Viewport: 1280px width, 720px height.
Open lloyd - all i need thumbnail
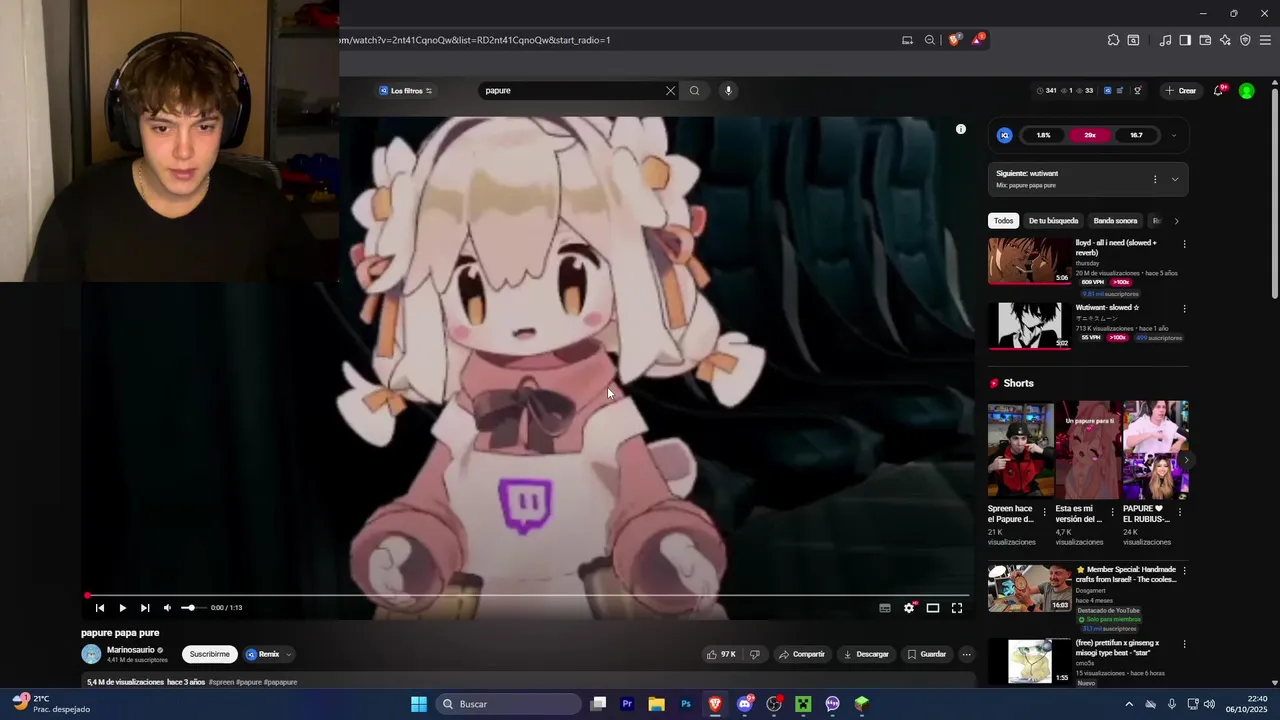tap(1029, 261)
